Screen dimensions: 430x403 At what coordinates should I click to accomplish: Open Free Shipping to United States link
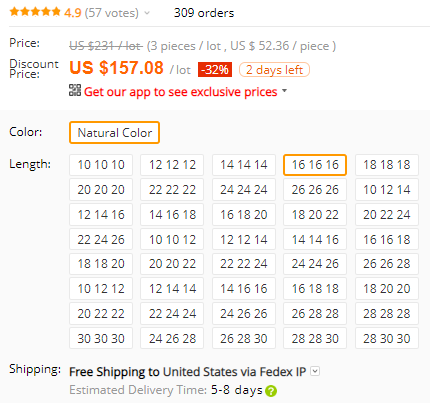click(x=187, y=372)
